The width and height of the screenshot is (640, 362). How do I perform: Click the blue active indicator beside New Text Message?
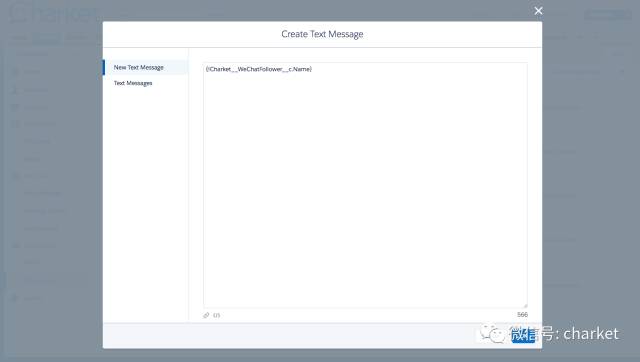click(104, 67)
